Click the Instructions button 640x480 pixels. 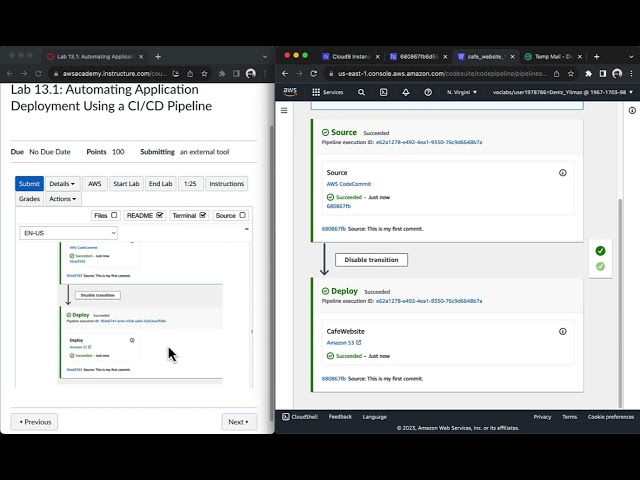[x=227, y=184]
